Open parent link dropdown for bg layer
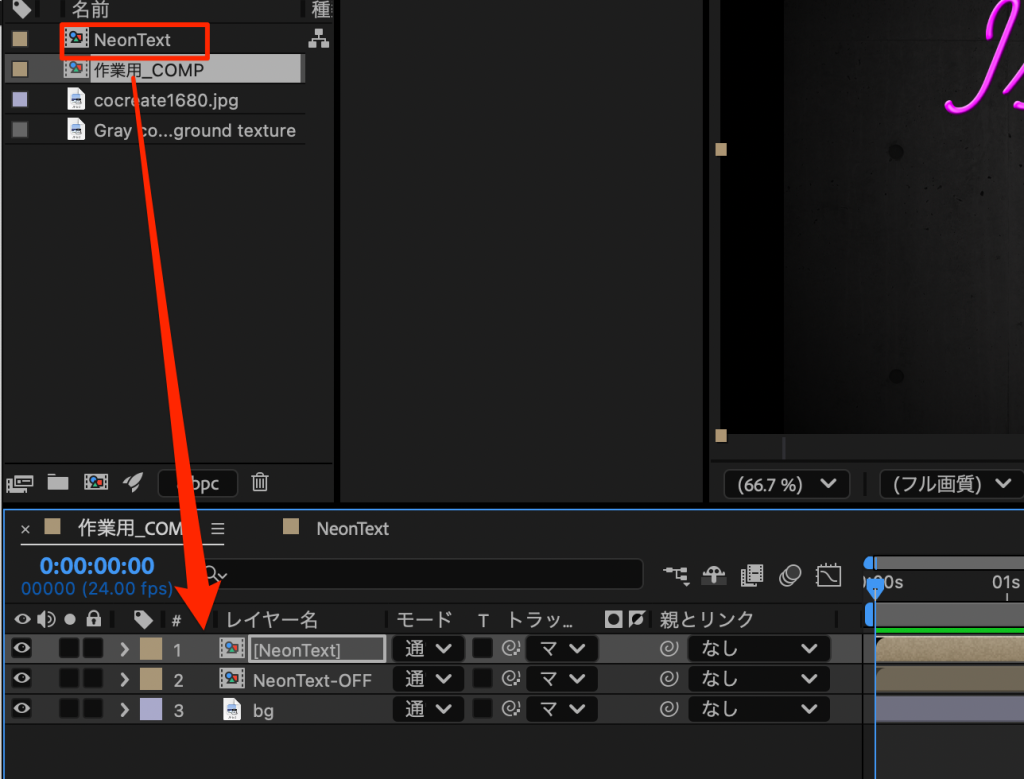Screen dimensions: 1024x779 (x=759, y=710)
